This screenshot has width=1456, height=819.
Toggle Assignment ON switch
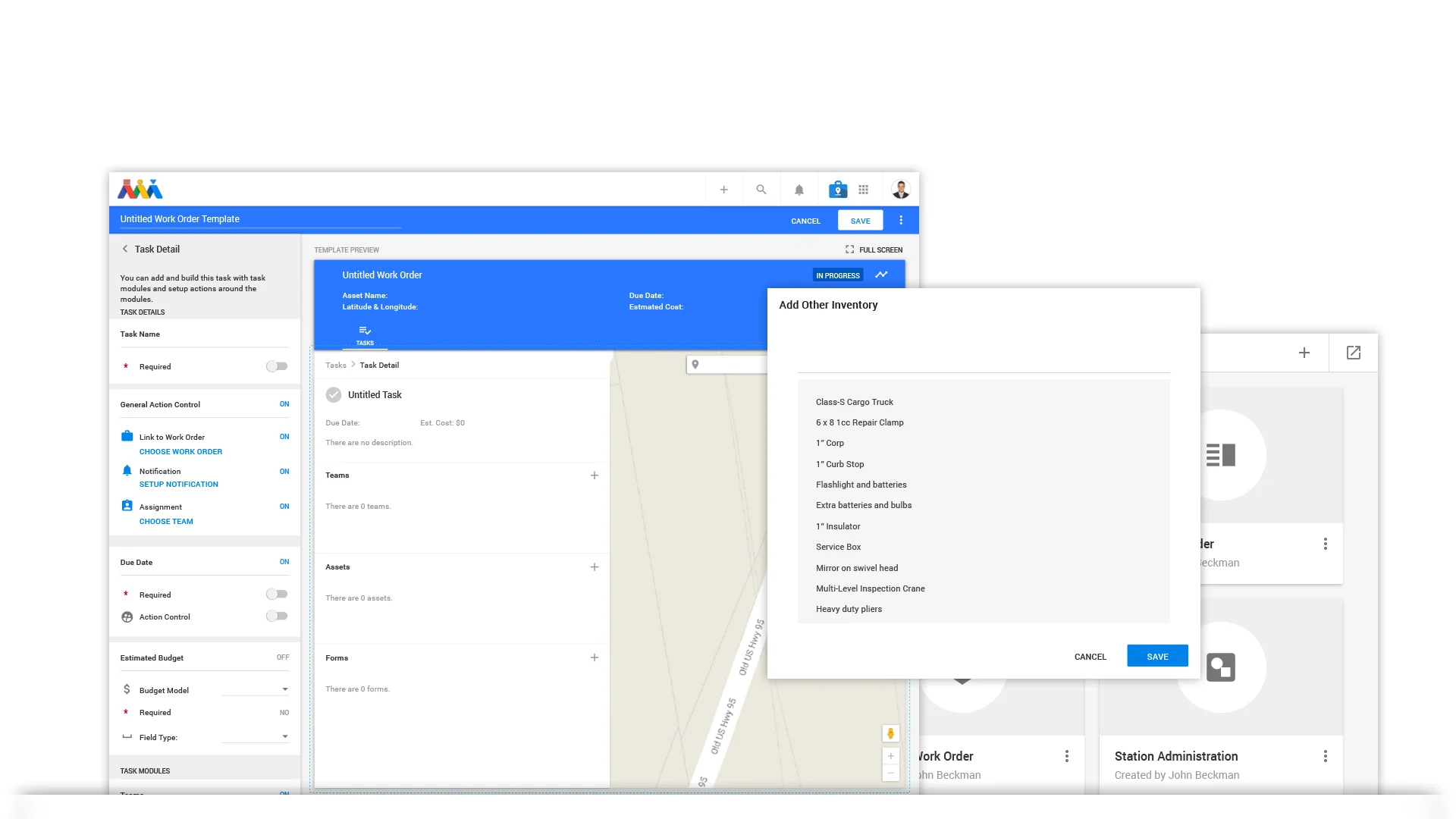tap(284, 507)
